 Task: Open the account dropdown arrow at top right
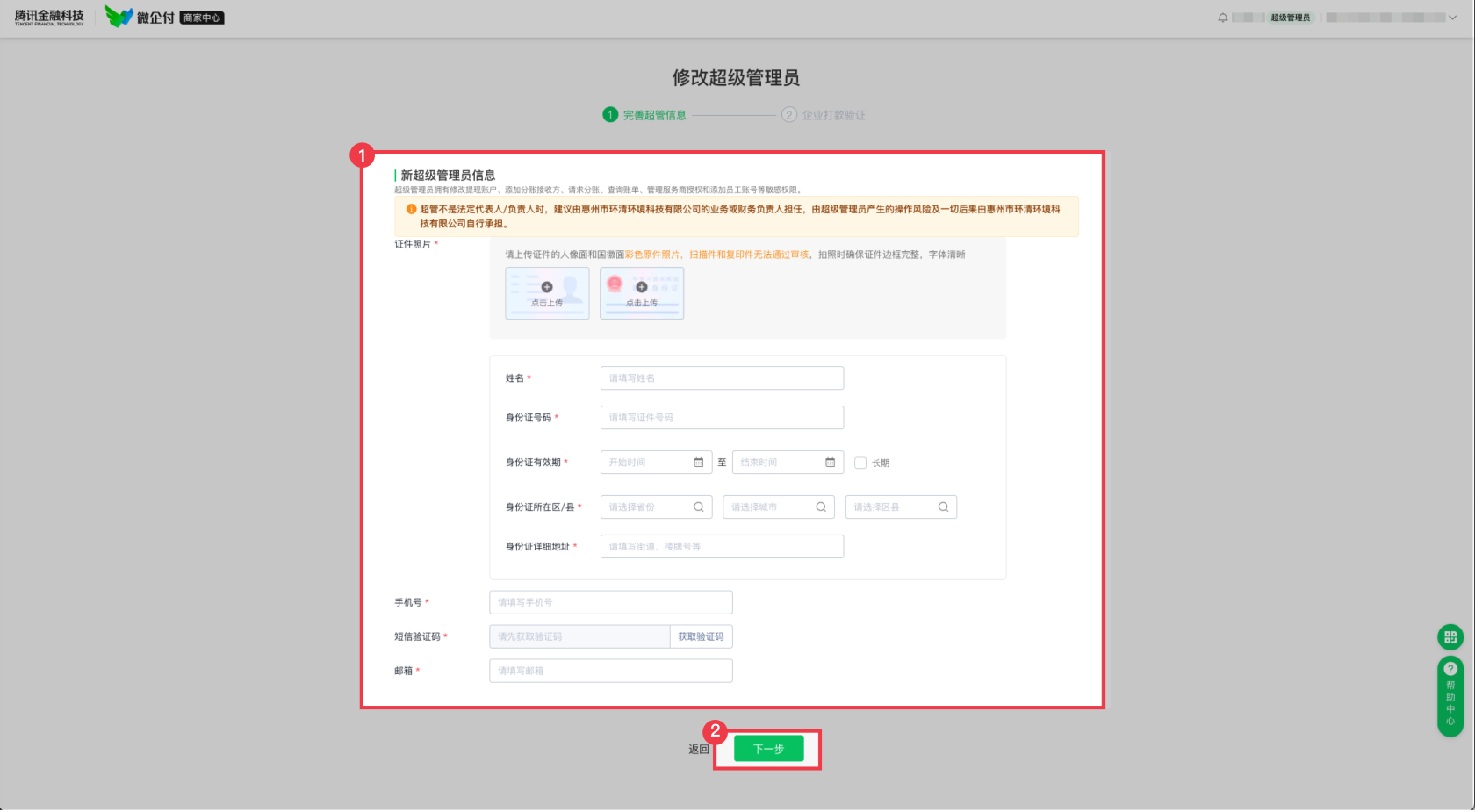1452,18
